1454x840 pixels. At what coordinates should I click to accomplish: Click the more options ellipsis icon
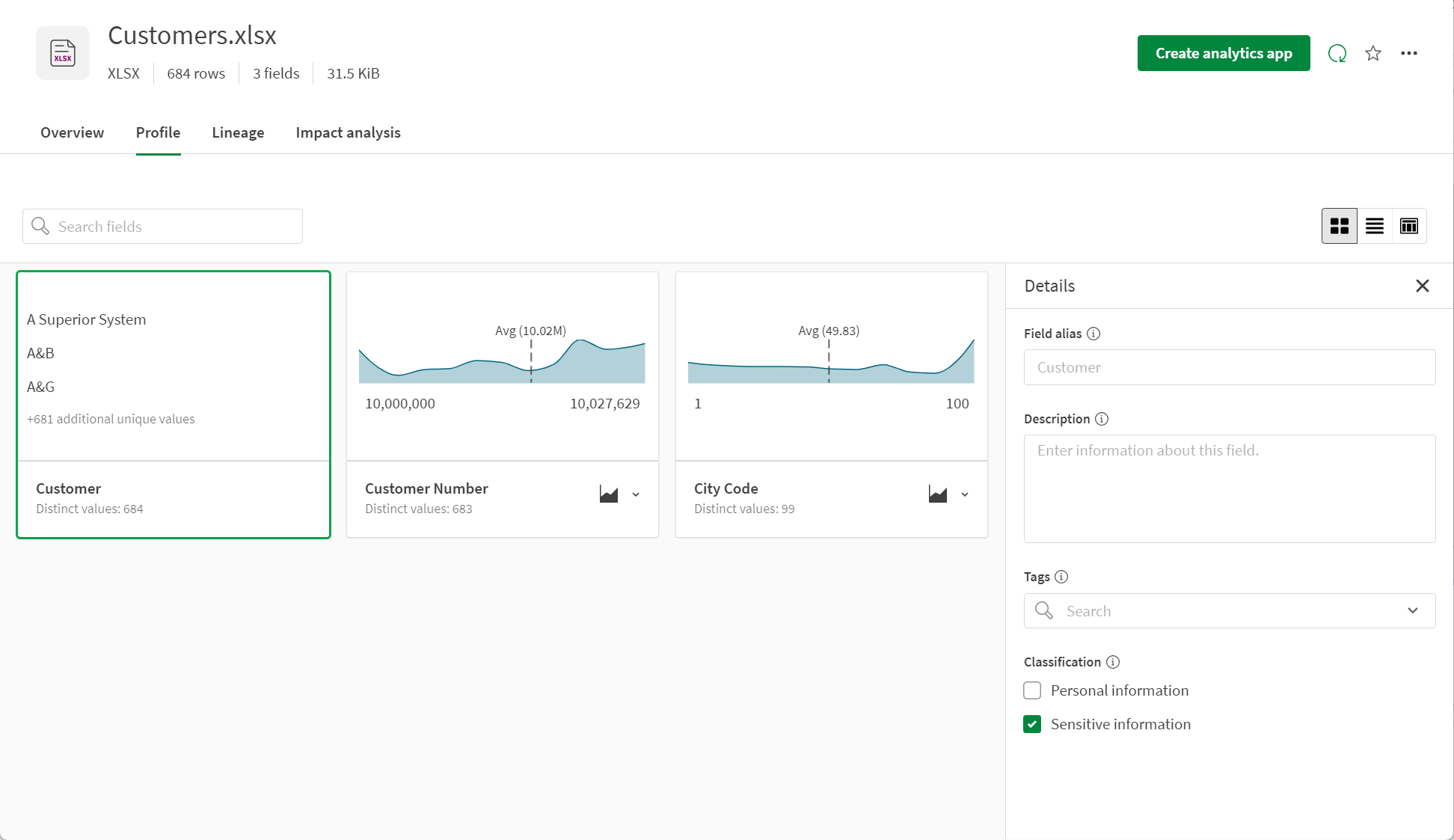point(1409,53)
